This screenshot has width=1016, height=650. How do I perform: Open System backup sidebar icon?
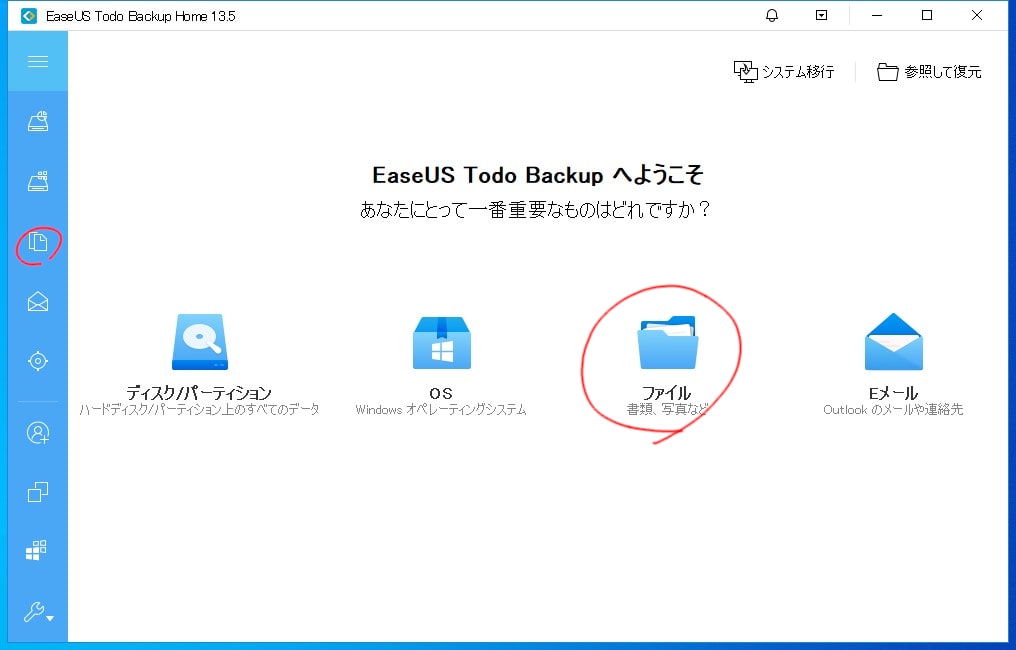[38, 181]
